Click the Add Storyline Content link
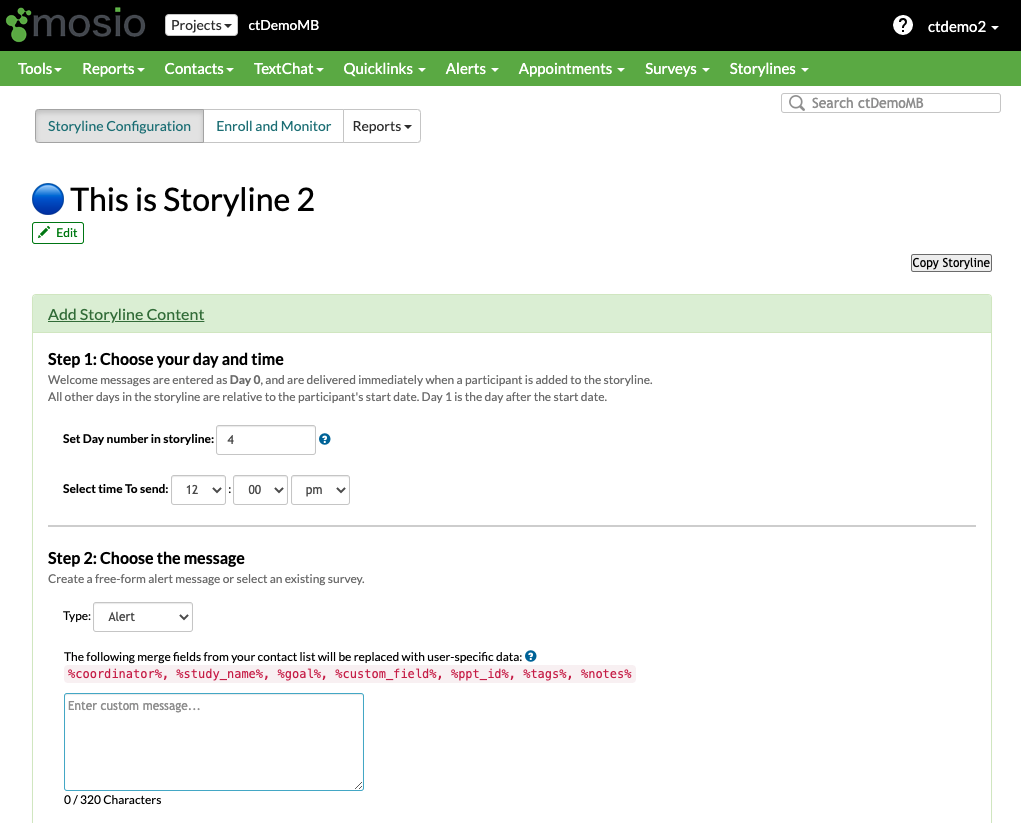This screenshot has height=823, width=1021. [x=126, y=314]
